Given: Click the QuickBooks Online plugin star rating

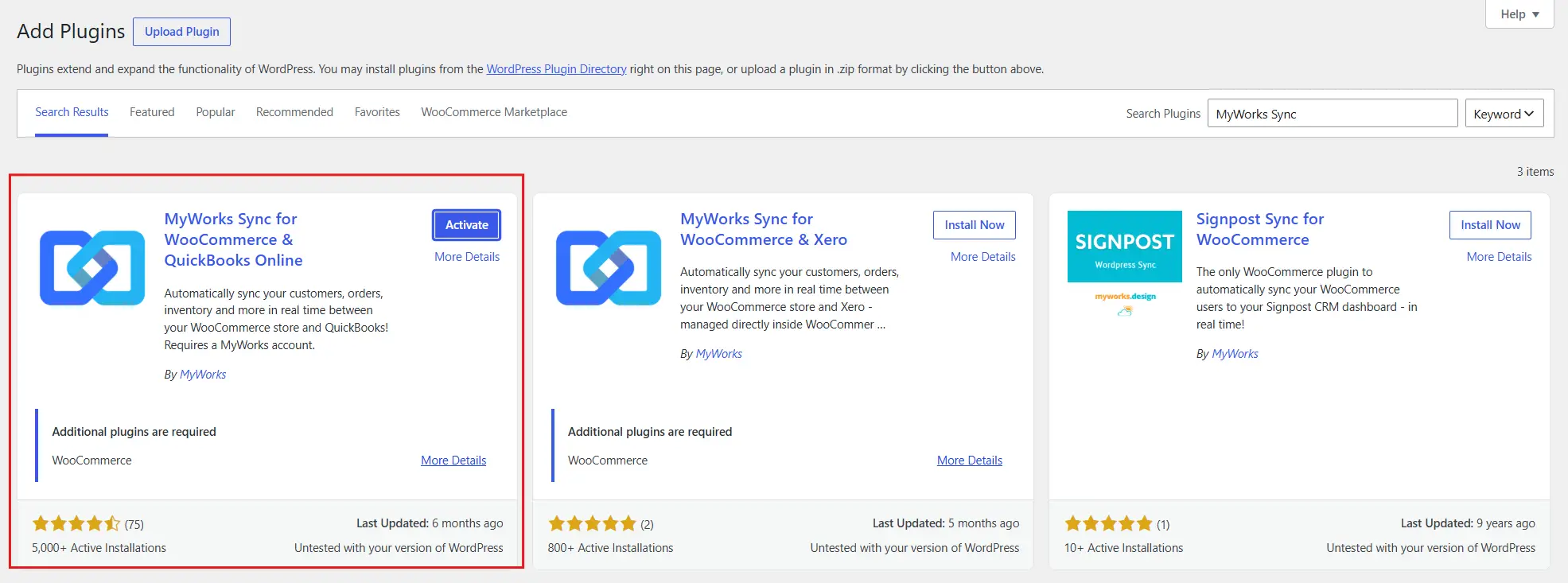Looking at the screenshot, I should [76, 523].
